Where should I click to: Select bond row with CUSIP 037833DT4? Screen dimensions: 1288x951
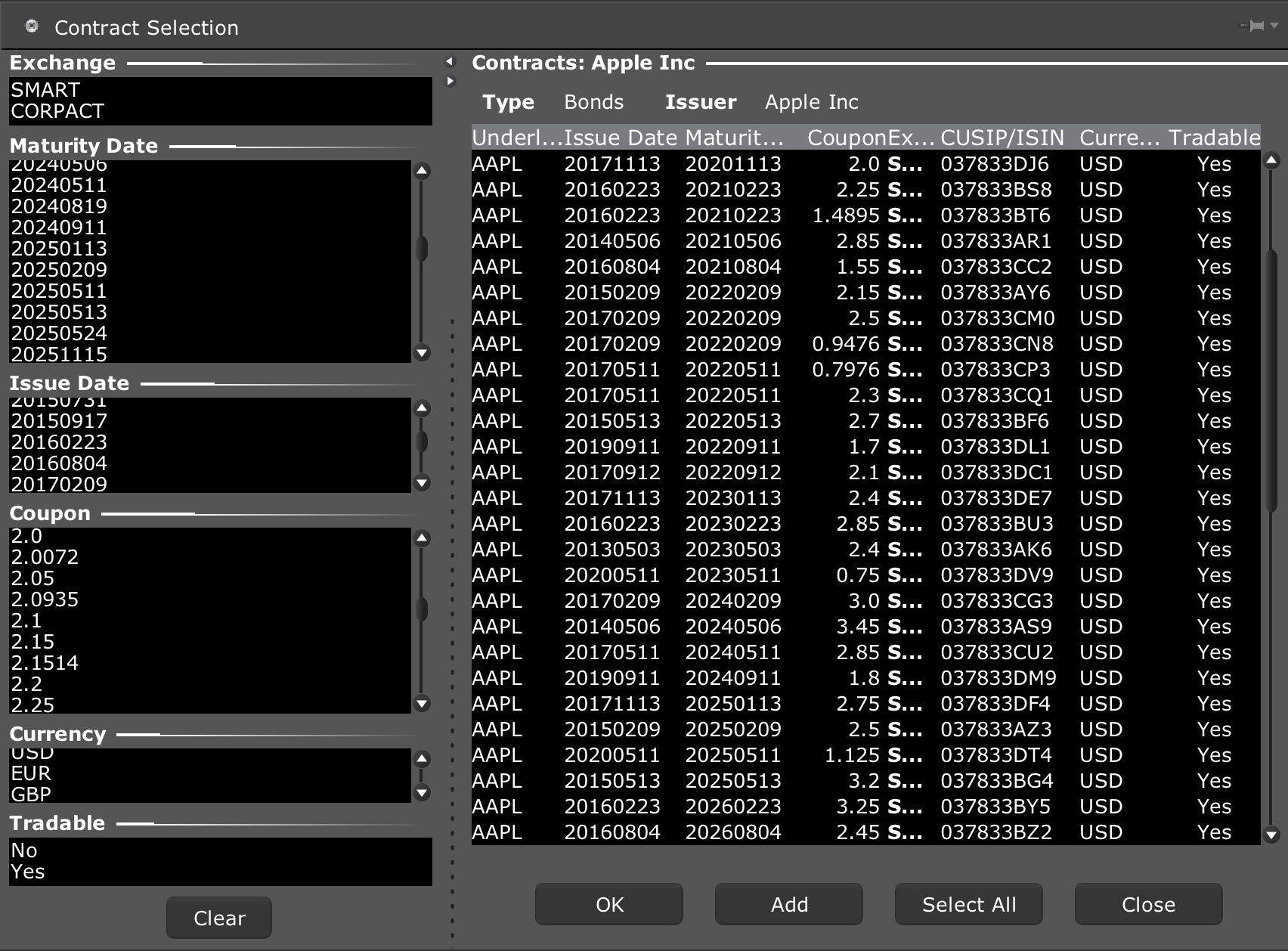(866, 755)
